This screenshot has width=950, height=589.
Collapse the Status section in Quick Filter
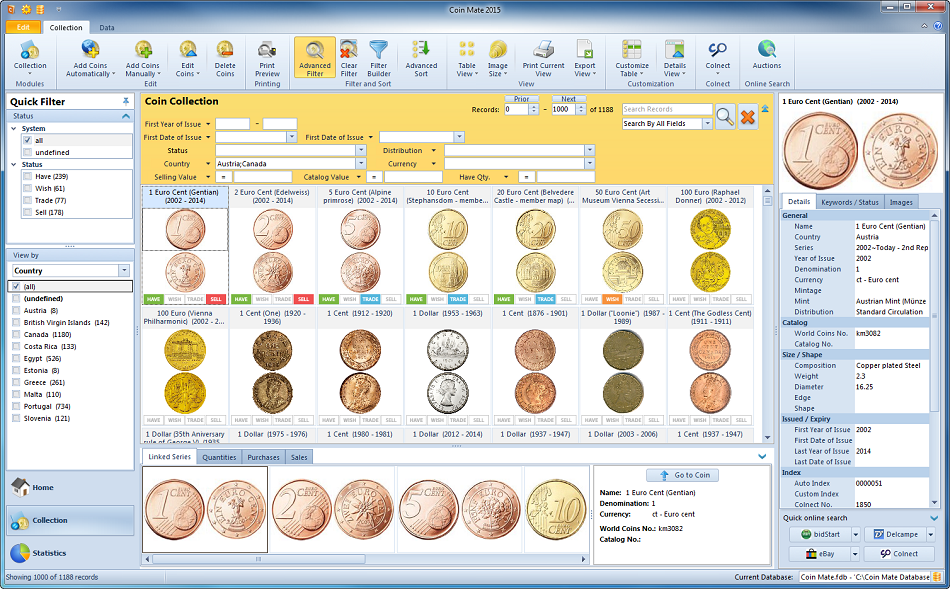click(126, 116)
